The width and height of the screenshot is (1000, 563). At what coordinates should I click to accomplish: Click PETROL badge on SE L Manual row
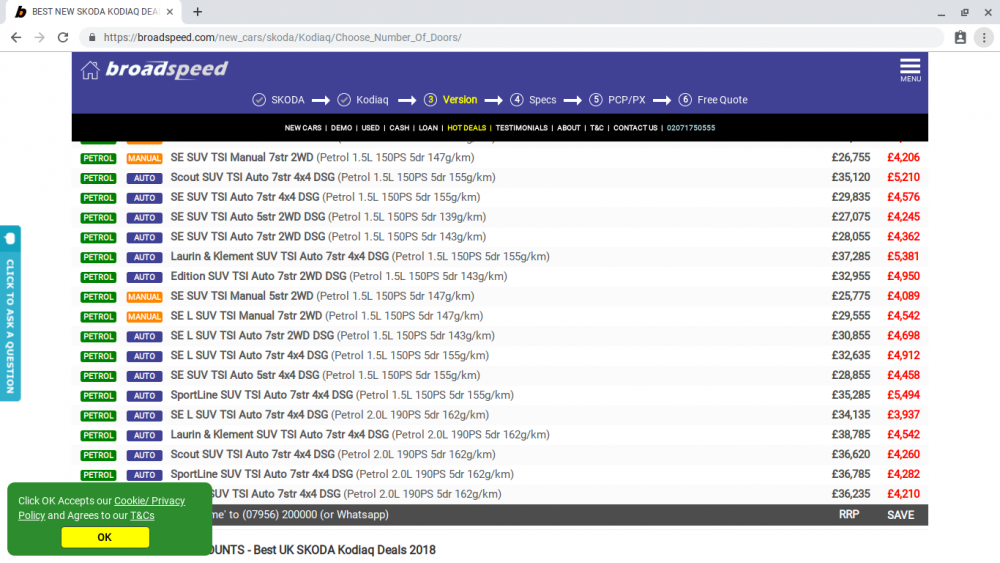pos(98,316)
